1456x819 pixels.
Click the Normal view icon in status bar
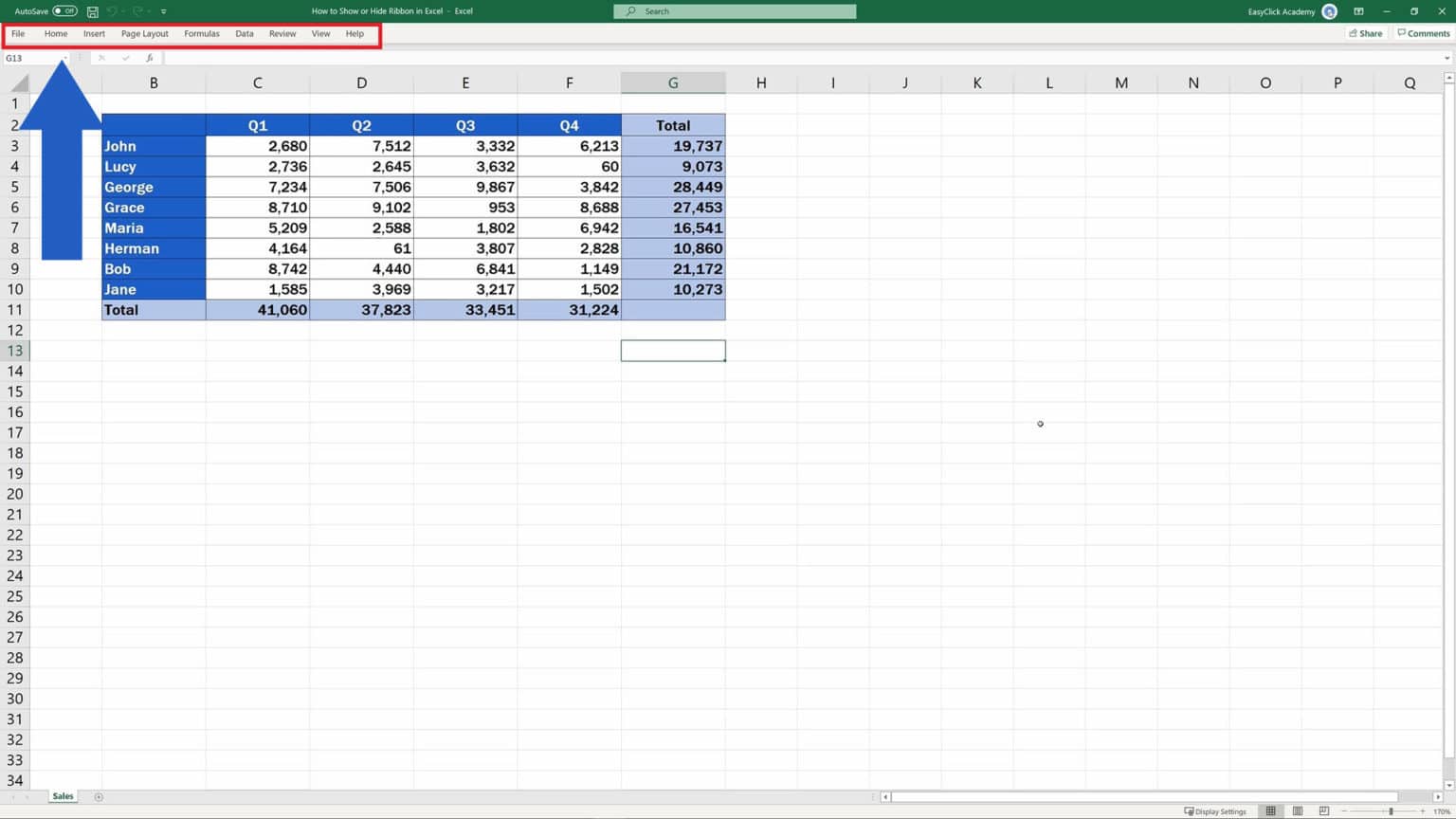click(x=1270, y=810)
